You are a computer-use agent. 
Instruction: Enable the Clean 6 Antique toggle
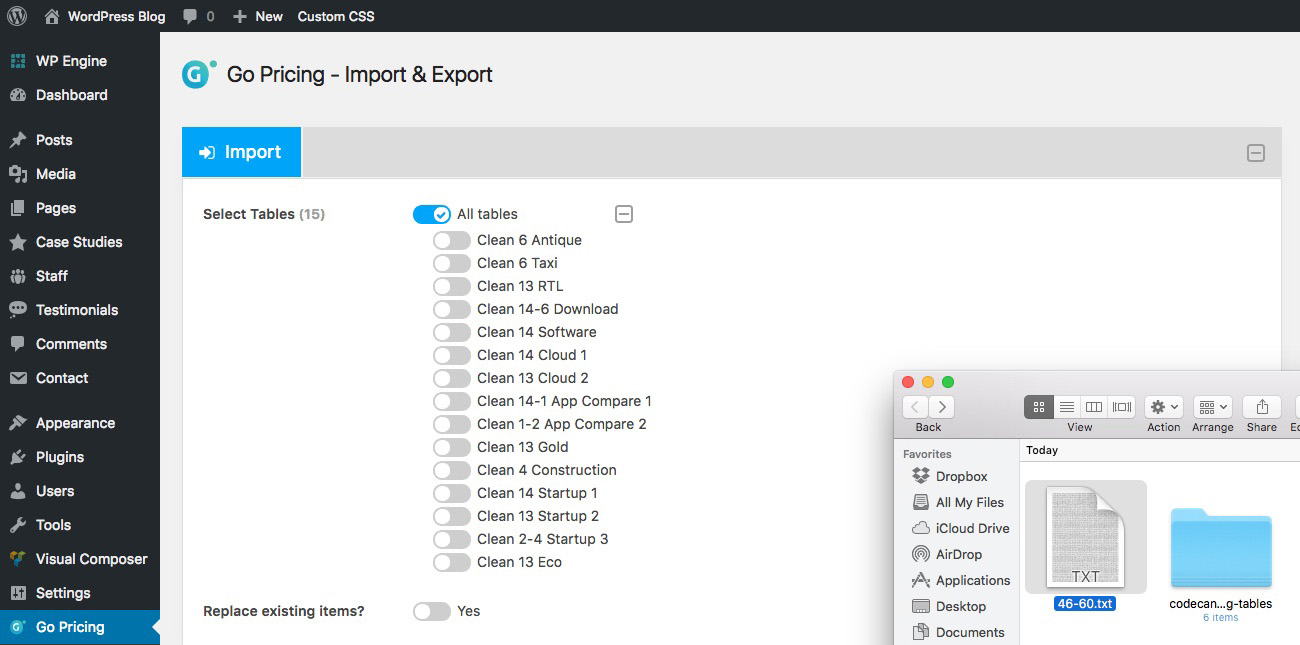coord(452,240)
